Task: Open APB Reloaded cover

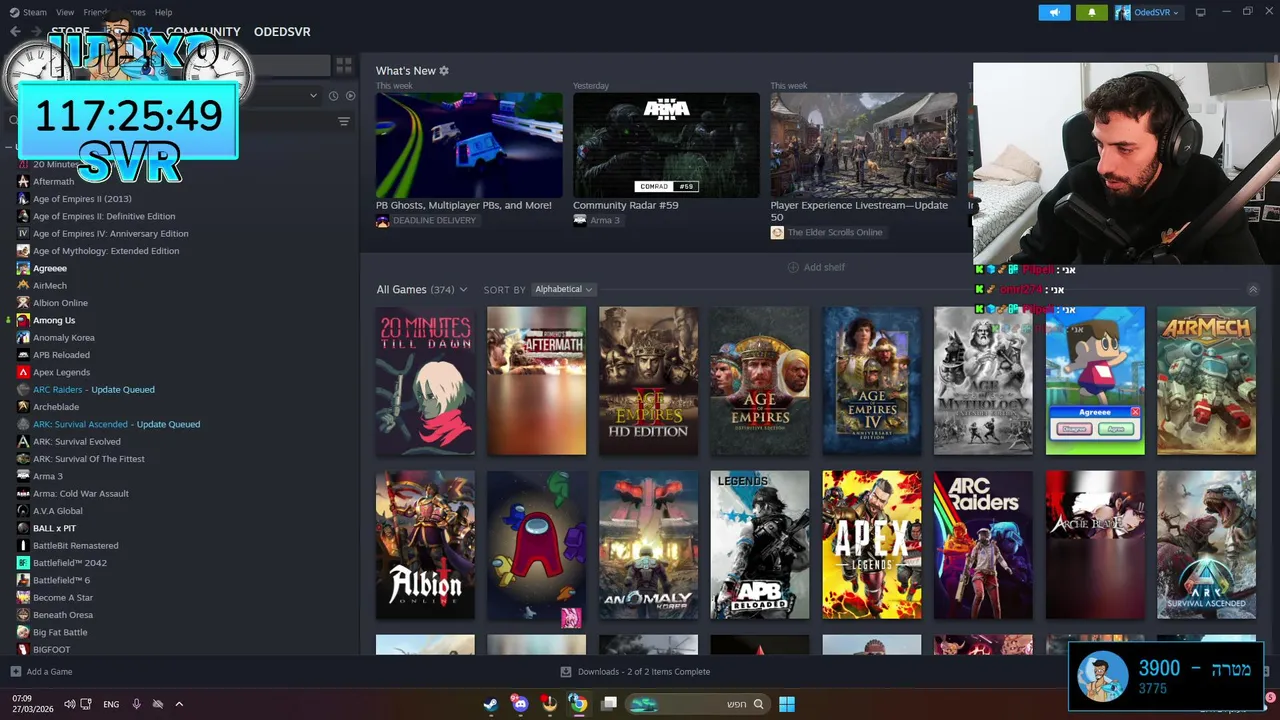Action: 760,545
